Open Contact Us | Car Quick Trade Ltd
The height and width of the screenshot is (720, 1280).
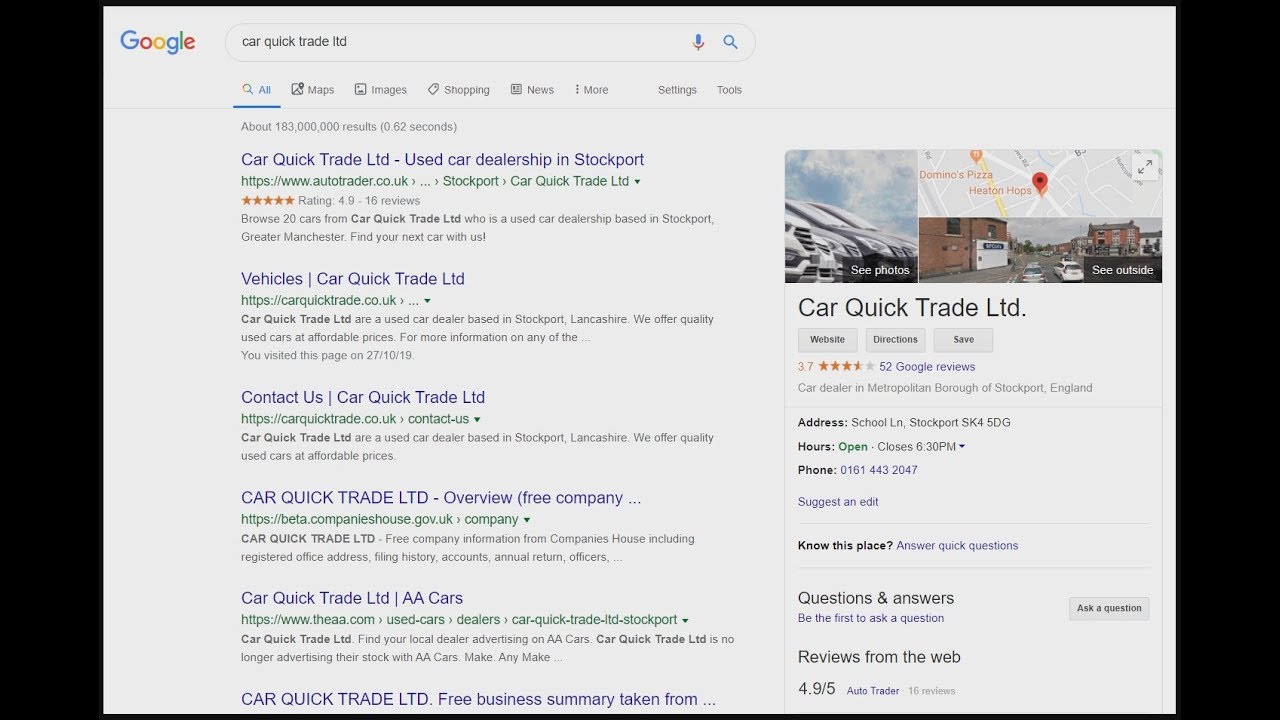click(363, 397)
